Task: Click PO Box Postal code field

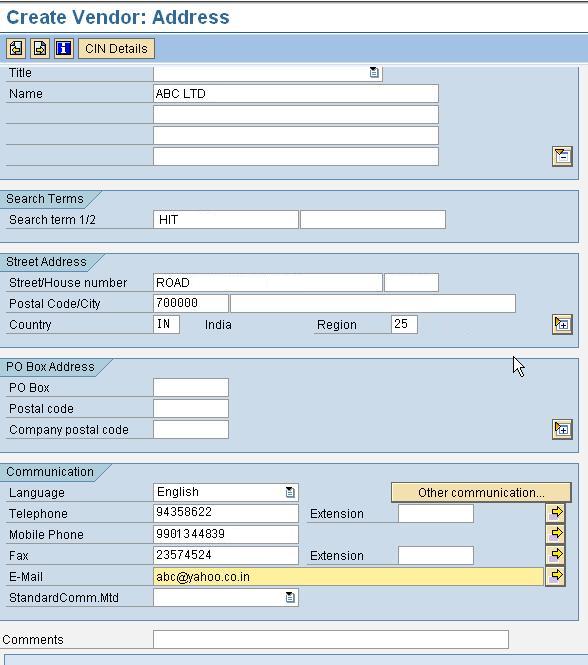Action: click(x=191, y=408)
